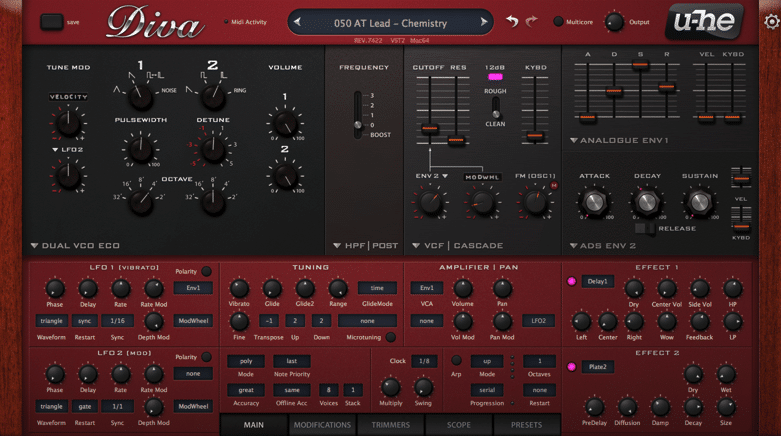Click the redo arrow icon
This screenshot has height=436, width=781.
[532, 21]
